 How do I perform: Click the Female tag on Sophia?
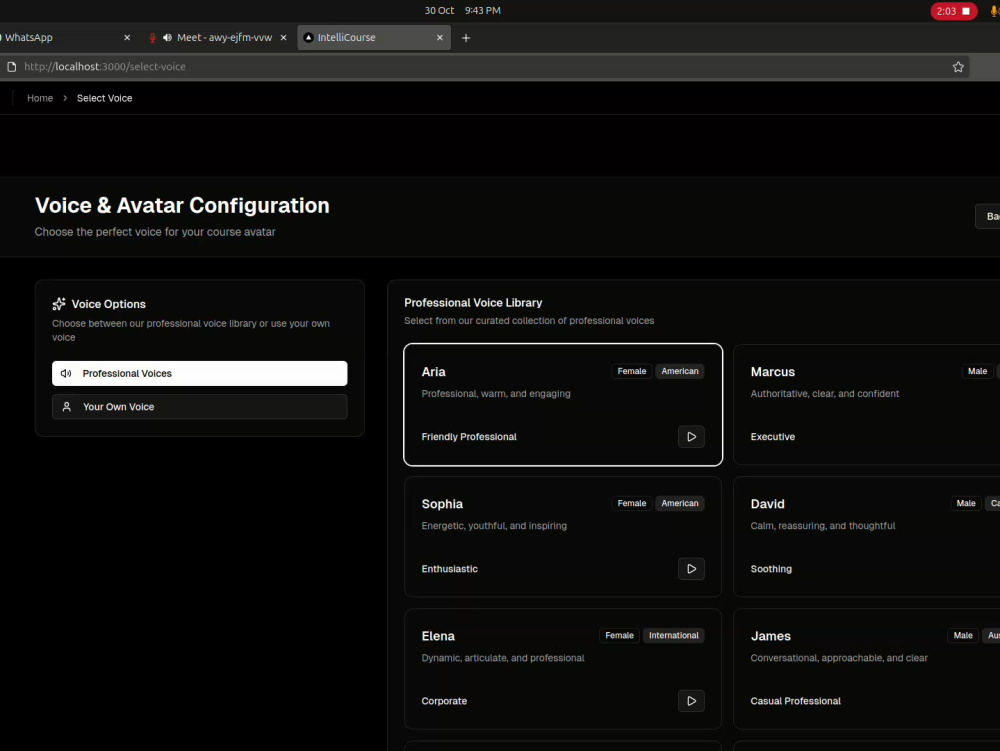point(631,503)
